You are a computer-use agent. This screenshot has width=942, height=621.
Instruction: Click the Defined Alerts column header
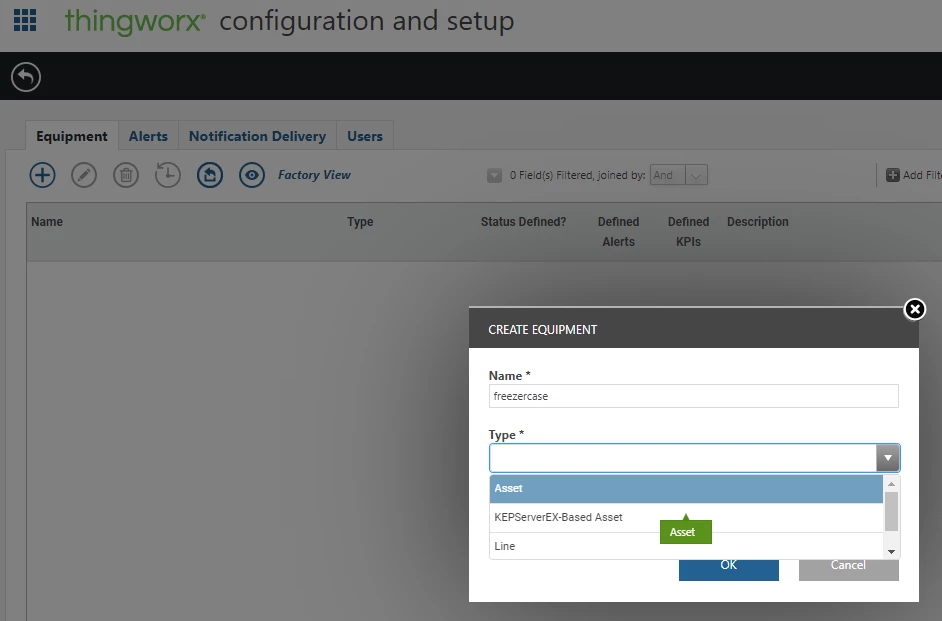618,231
